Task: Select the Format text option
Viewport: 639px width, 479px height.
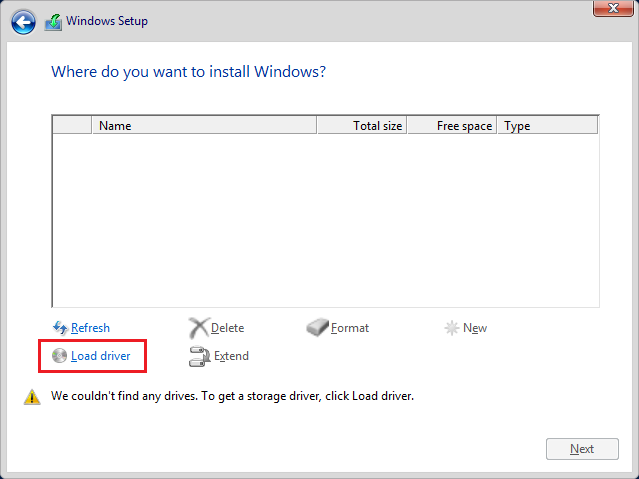Action: [350, 328]
